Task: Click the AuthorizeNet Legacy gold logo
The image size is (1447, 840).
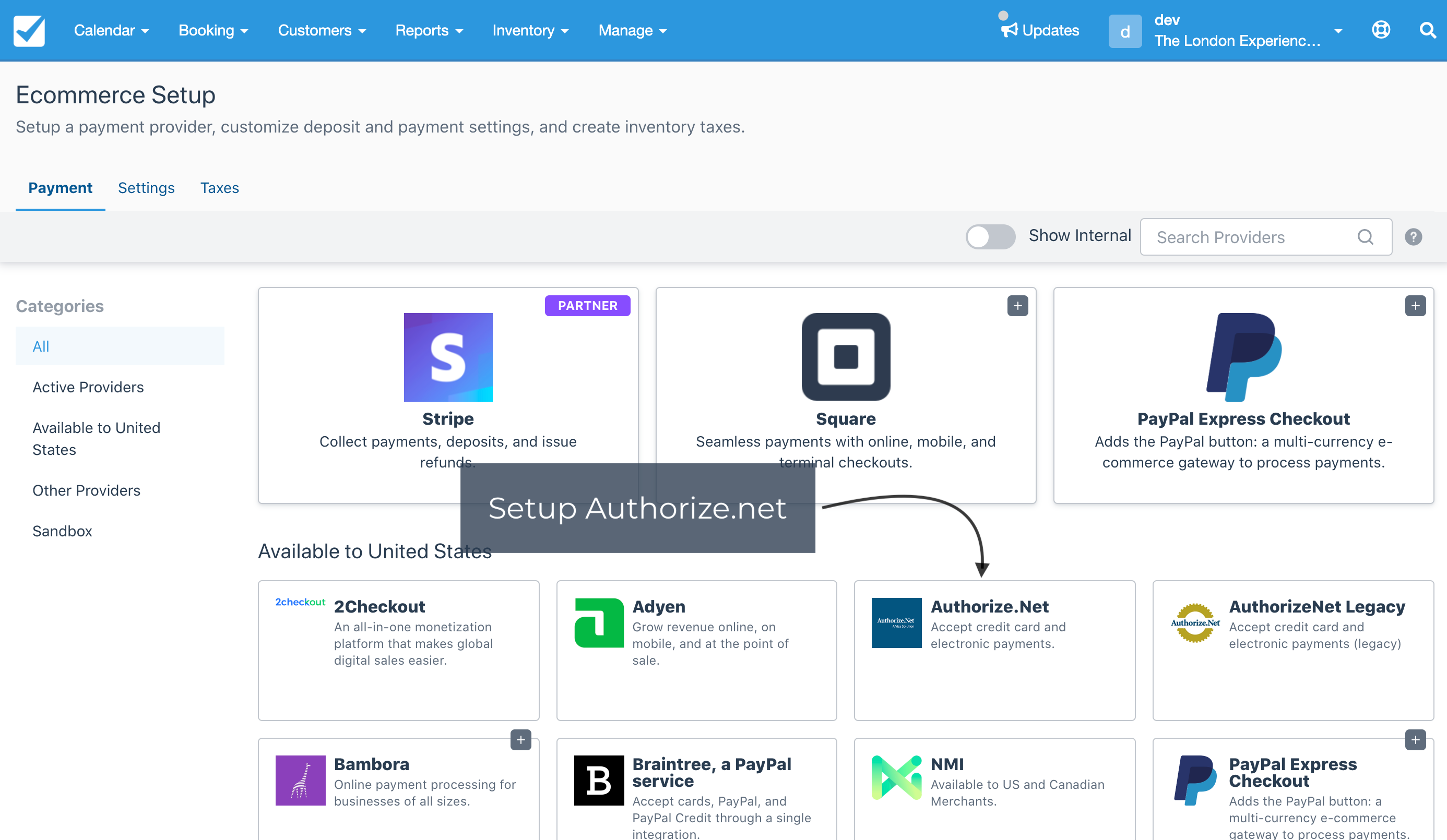Action: pyautogui.click(x=1195, y=622)
